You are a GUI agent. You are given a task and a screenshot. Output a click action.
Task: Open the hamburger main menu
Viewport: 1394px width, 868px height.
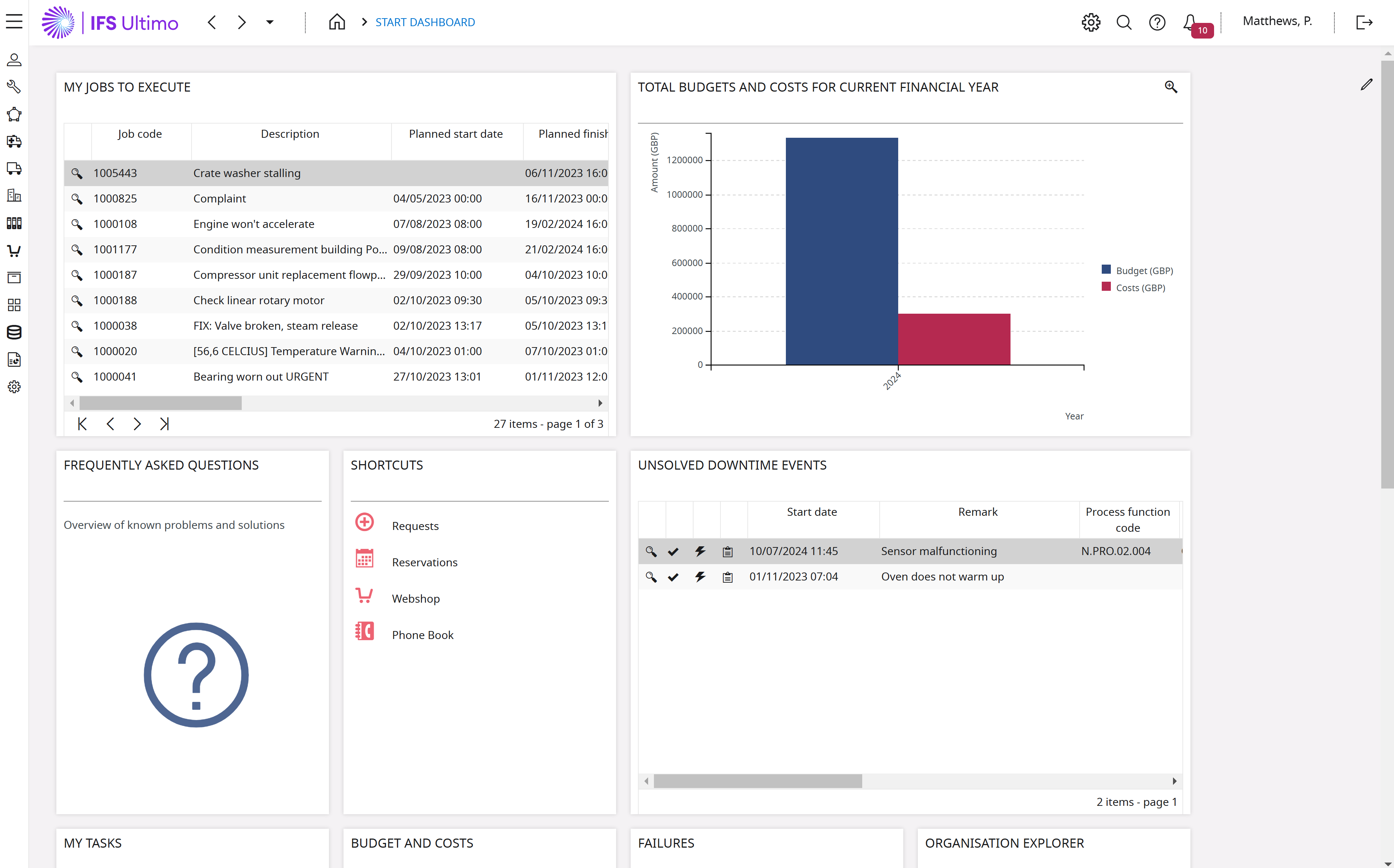(x=14, y=22)
